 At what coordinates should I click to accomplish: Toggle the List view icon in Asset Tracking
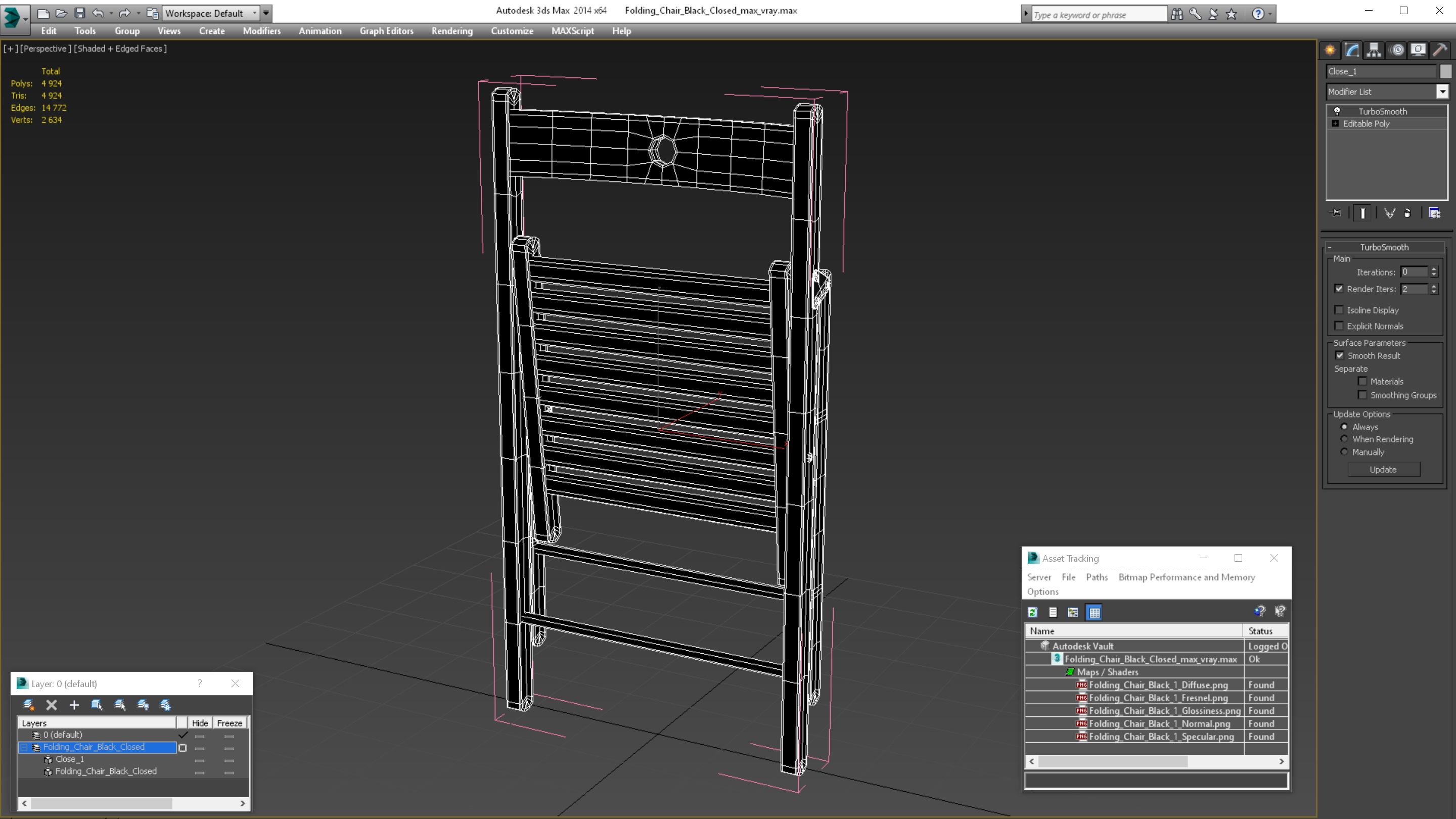coord(1052,612)
